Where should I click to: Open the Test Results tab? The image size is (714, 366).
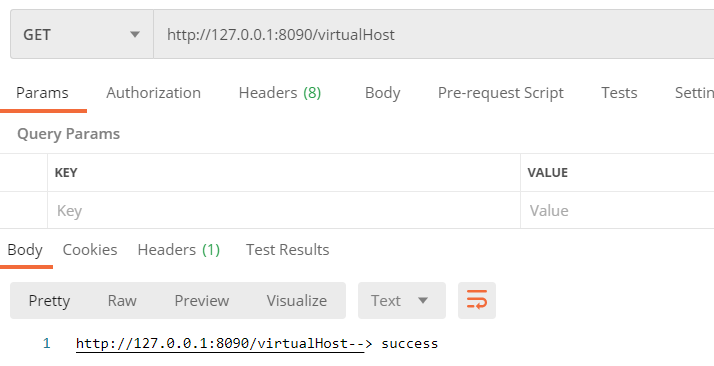[x=287, y=250]
